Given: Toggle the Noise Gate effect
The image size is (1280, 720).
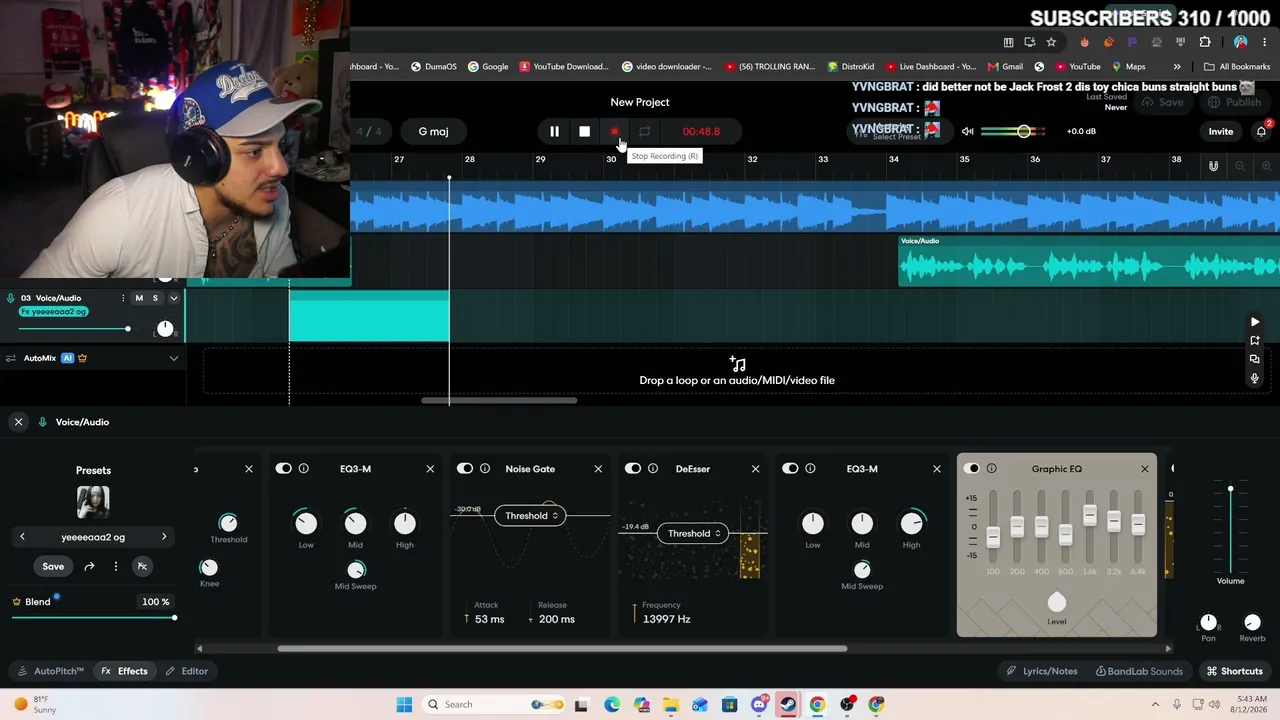Looking at the screenshot, I should [x=465, y=468].
